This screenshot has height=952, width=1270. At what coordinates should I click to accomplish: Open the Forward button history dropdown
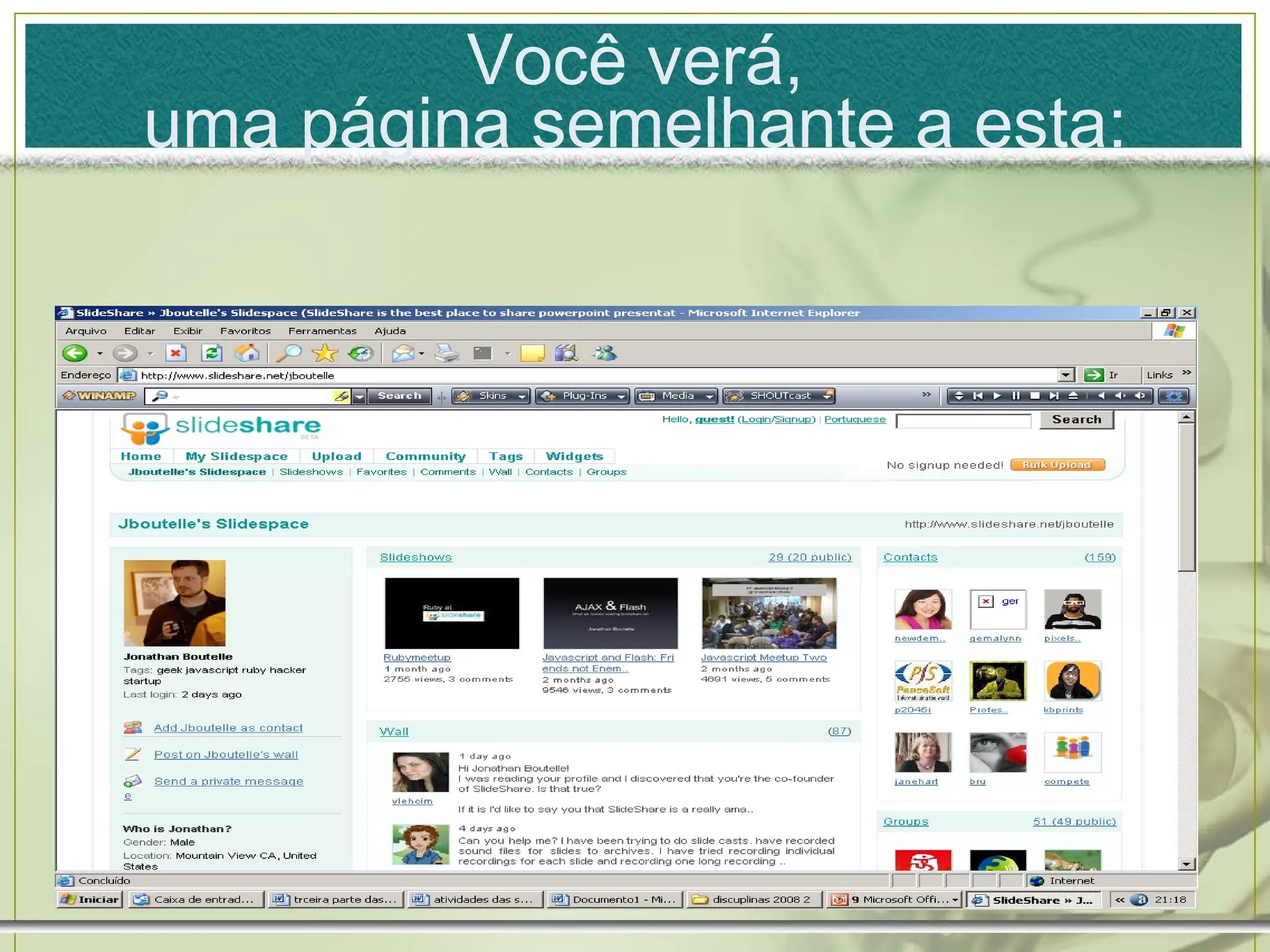(149, 354)
